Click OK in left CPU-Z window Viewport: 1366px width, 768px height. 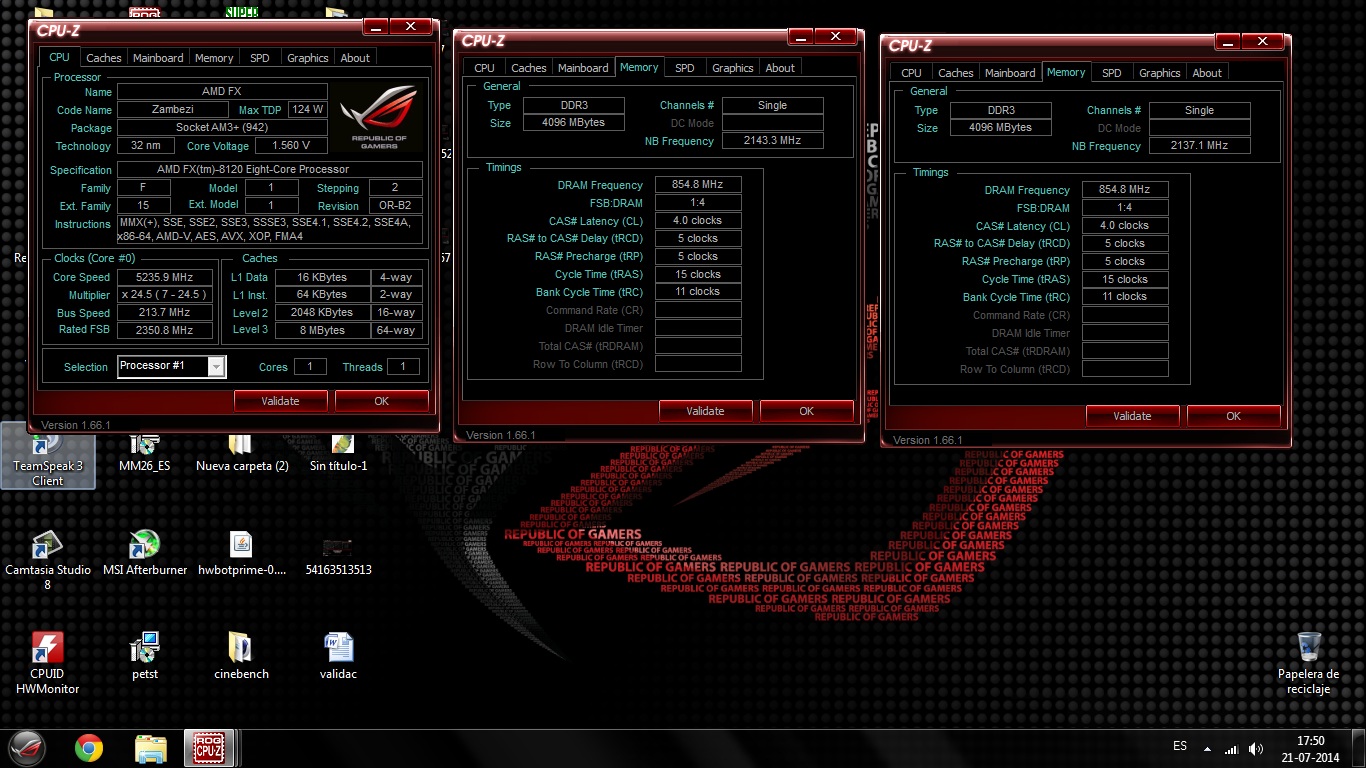click(381, 401)
